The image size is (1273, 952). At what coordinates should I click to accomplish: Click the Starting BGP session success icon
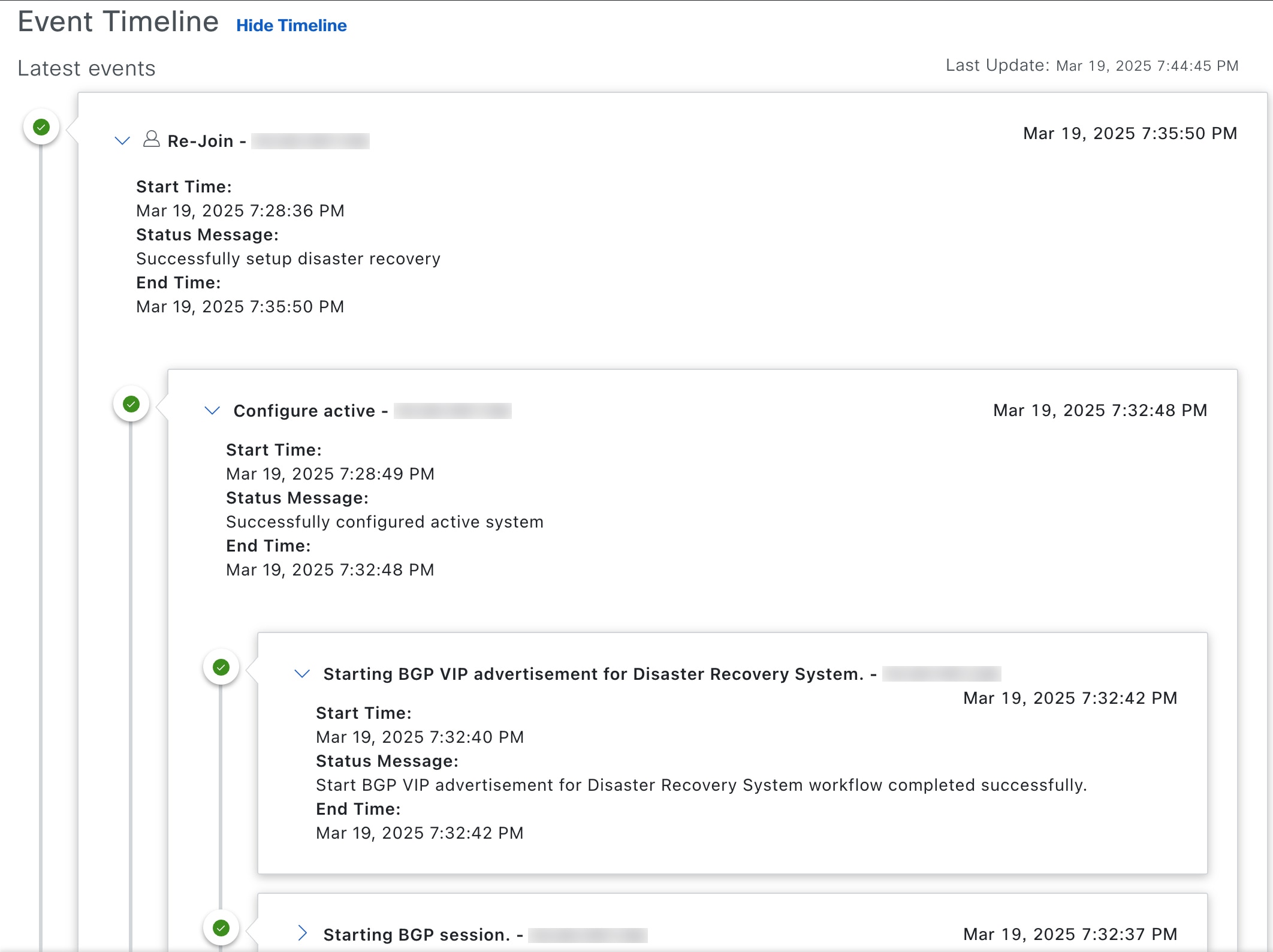pos(221,928)
